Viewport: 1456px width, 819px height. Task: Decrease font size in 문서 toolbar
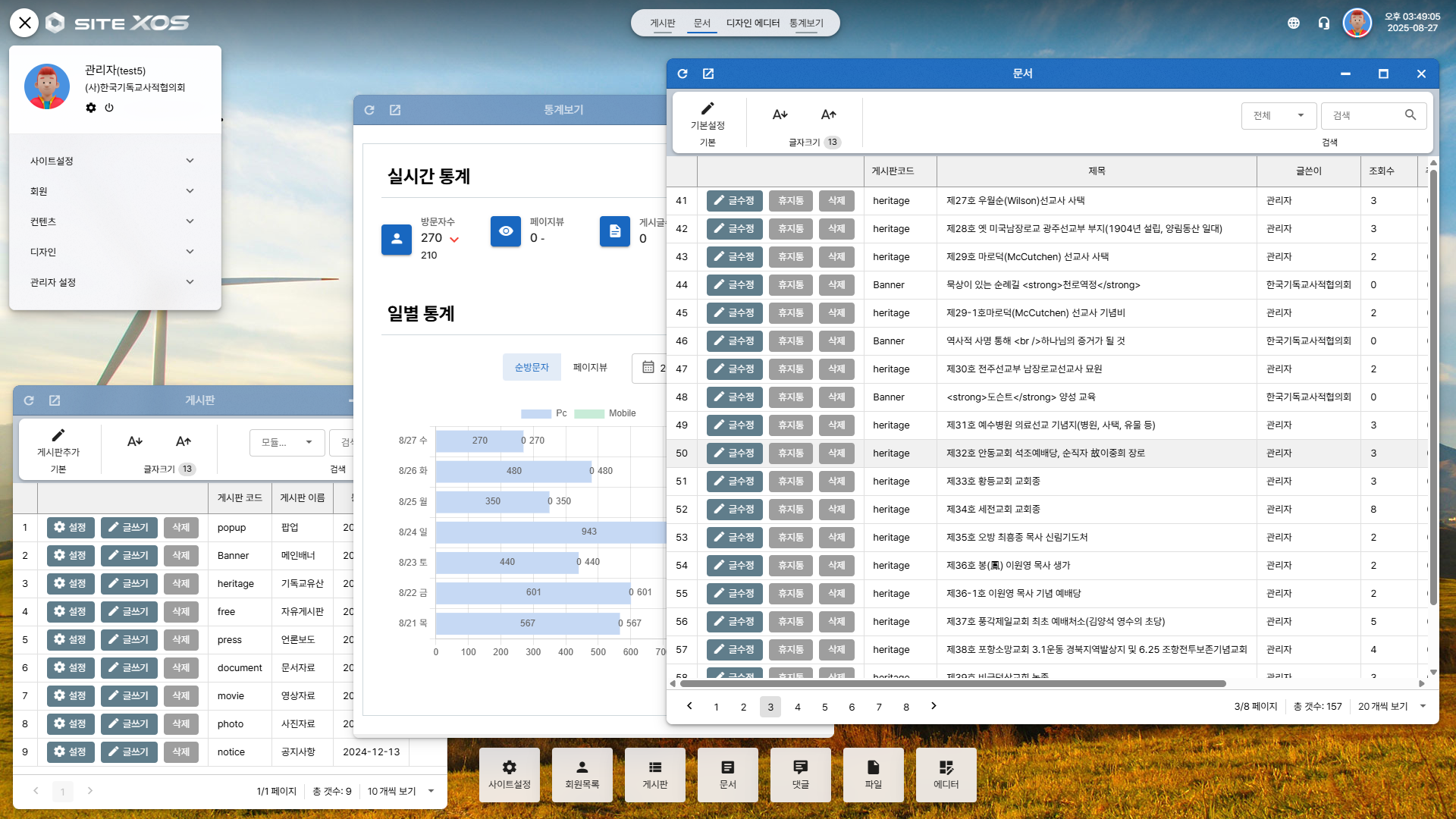pos(780,115)
